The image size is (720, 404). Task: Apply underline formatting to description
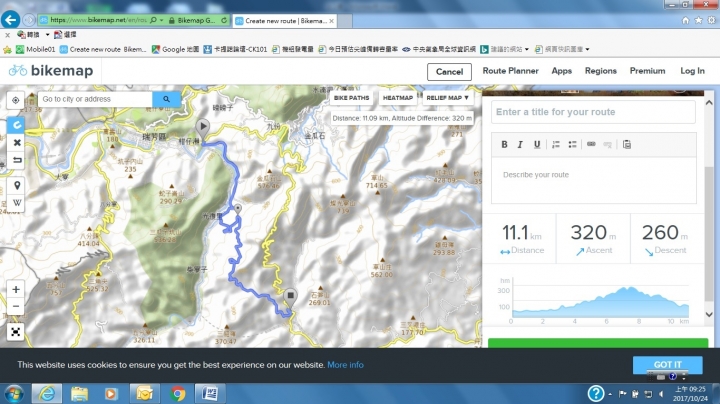tap(536, 145)
